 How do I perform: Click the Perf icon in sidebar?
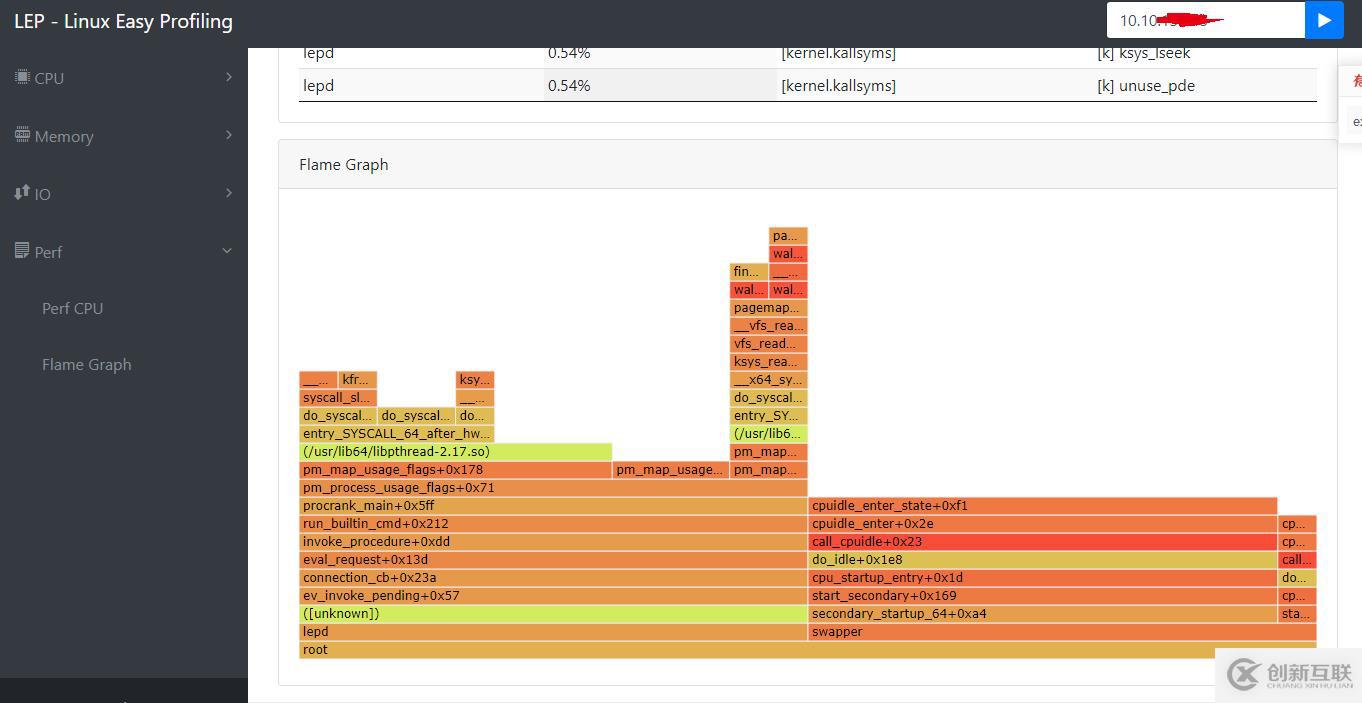22,251
